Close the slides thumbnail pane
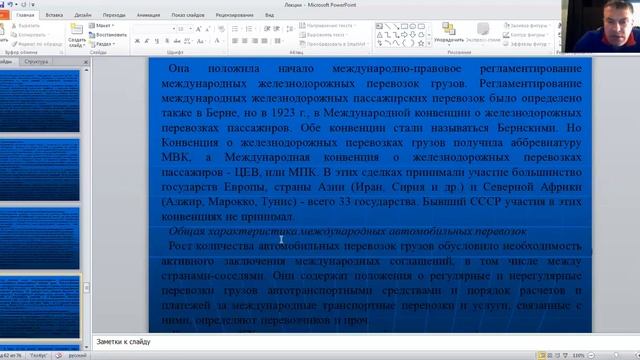Image resolution: width=640 pixels, height=360 pixels. [86, 62]
